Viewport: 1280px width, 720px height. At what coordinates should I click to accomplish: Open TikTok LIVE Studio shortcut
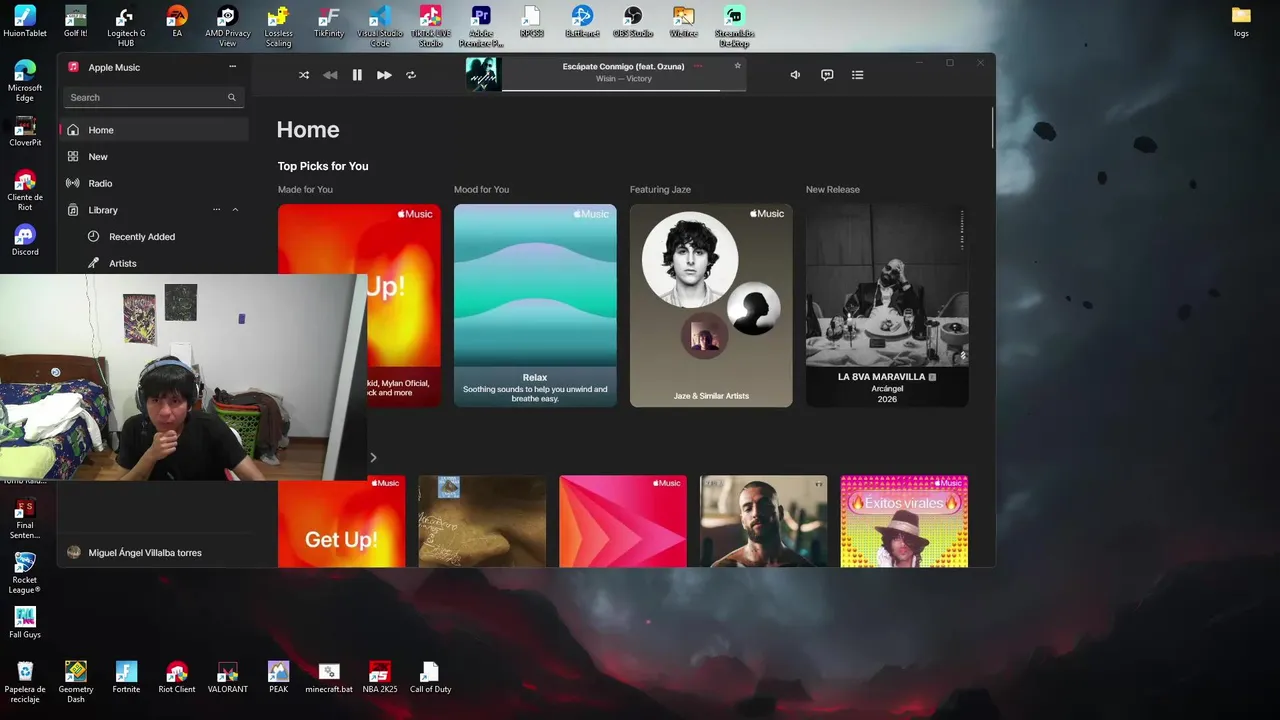431,26
